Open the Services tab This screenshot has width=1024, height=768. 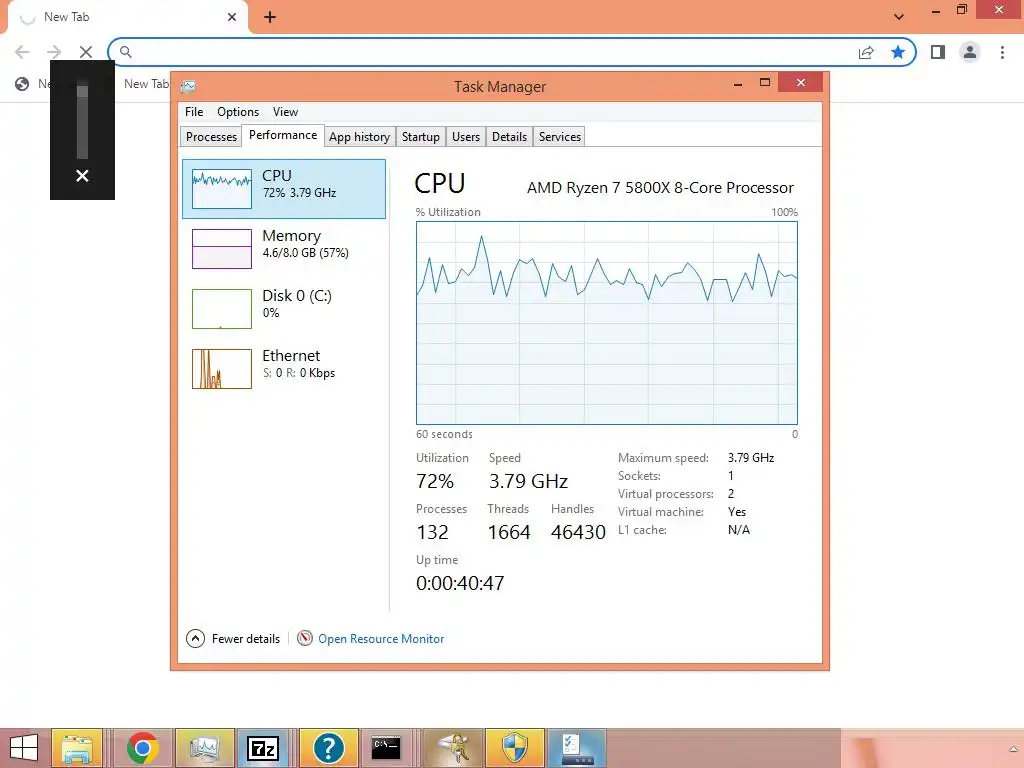click(x=560, y=136)
